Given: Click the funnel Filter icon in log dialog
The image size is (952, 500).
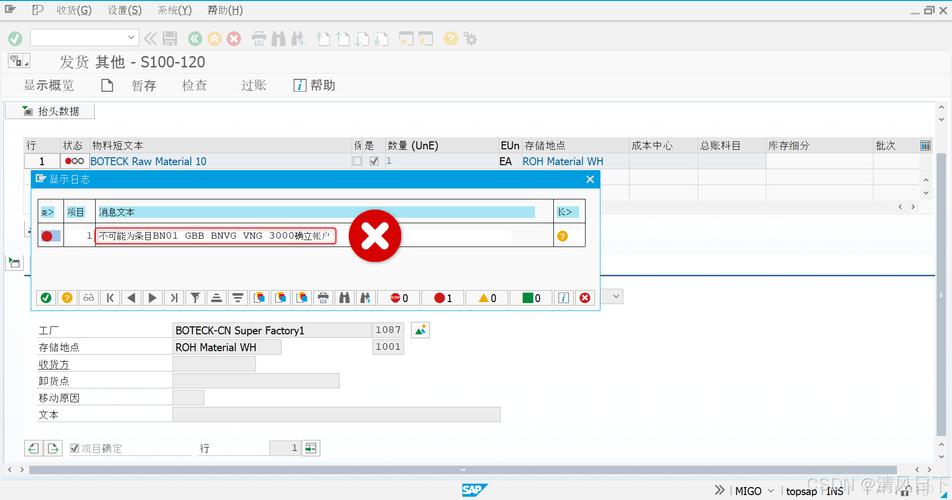Looking at the screenshot, I should pos(195,298).
